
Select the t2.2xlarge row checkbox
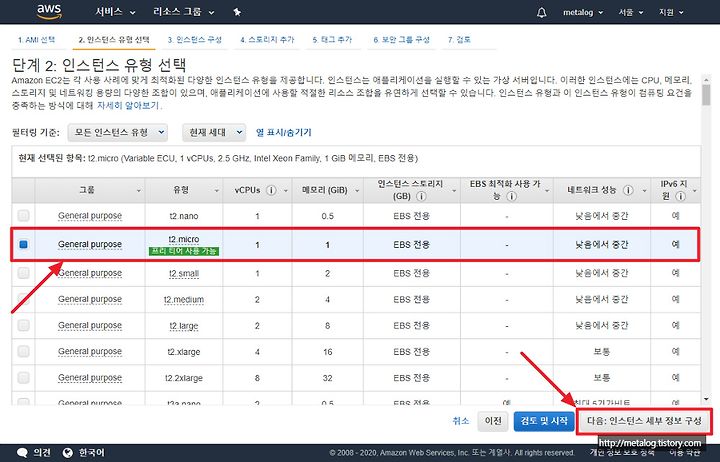23,377
